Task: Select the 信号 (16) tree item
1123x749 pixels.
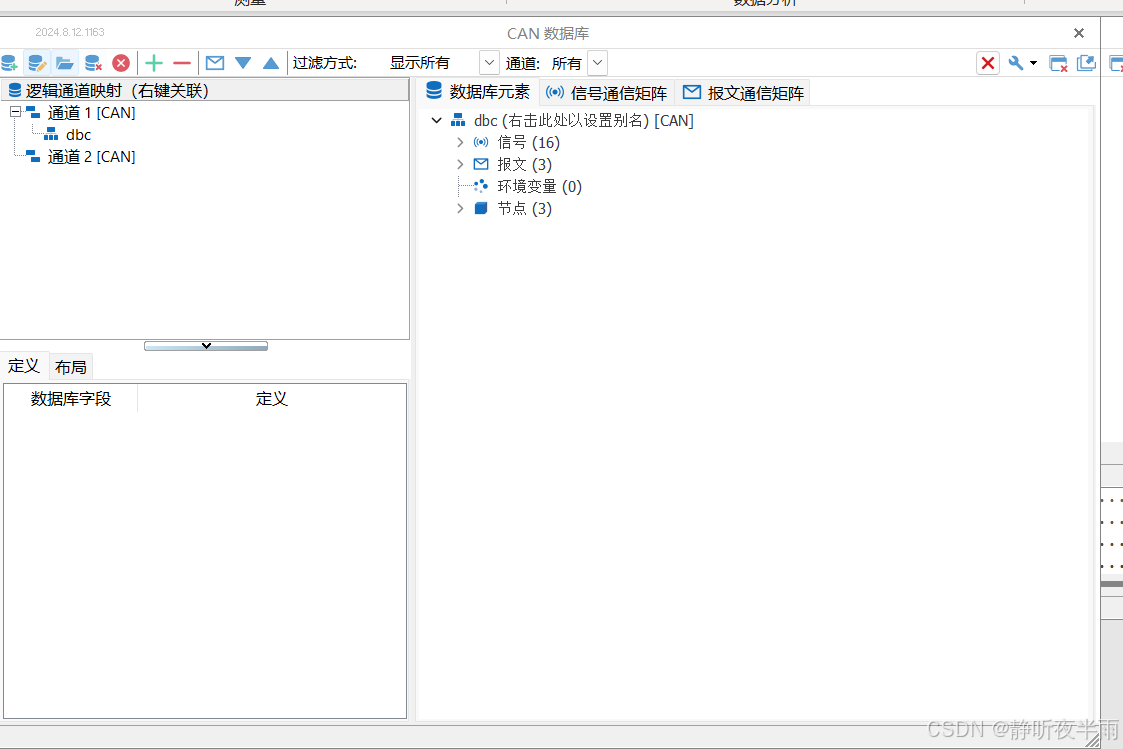Action: click(529, 142)
